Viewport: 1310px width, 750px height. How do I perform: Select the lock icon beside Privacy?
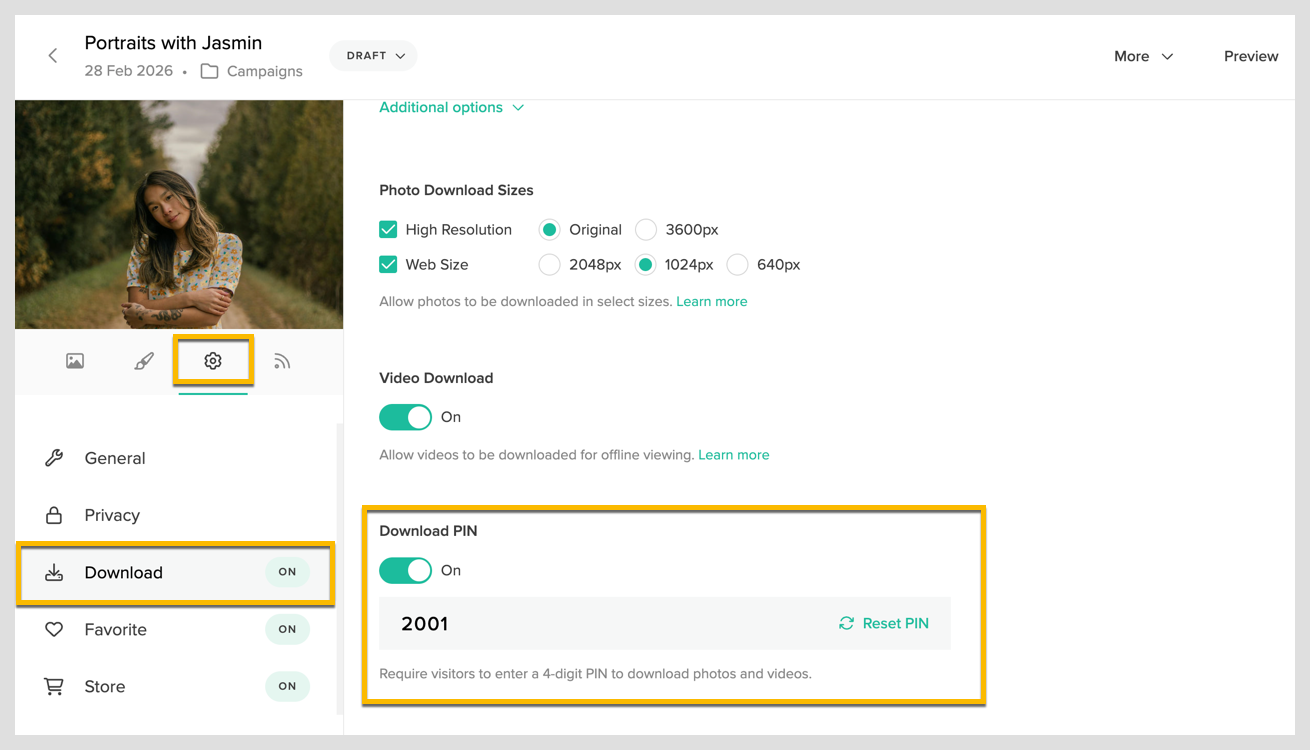tap(55, 515)
